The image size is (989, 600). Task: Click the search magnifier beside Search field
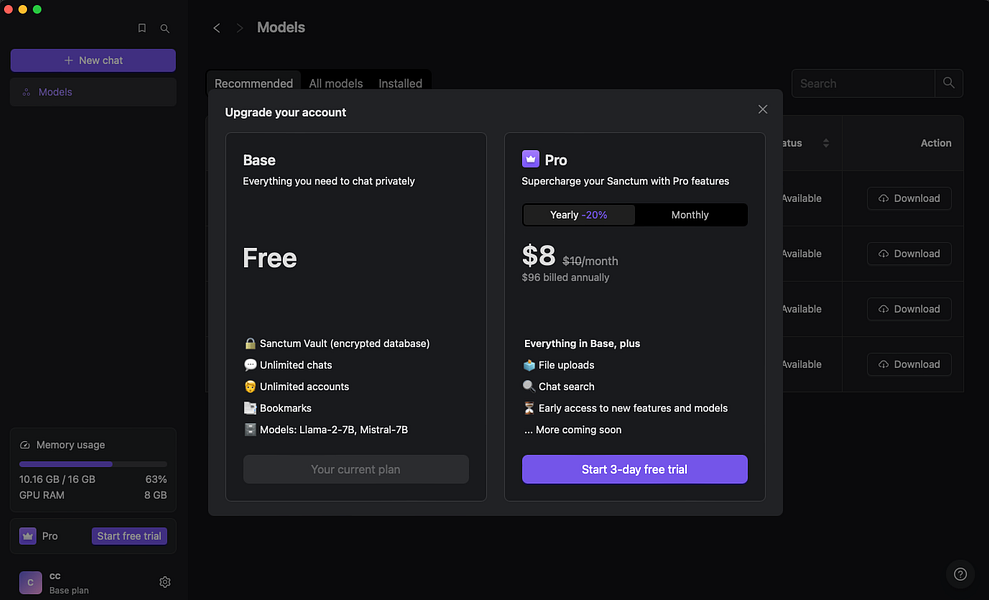point(949,83)
